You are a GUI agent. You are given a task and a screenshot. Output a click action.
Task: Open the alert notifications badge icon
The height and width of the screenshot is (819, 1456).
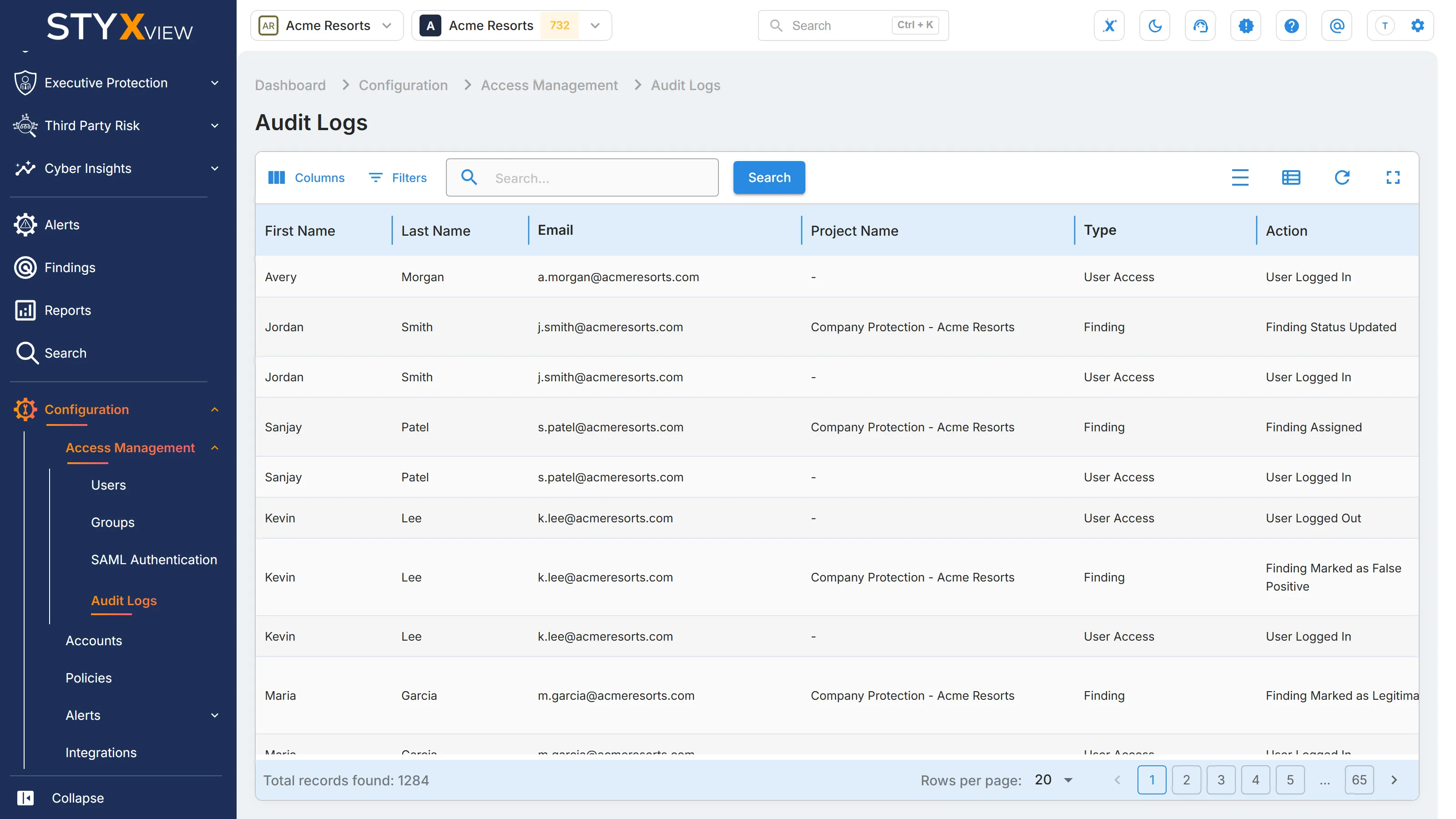click(1246, 25)
